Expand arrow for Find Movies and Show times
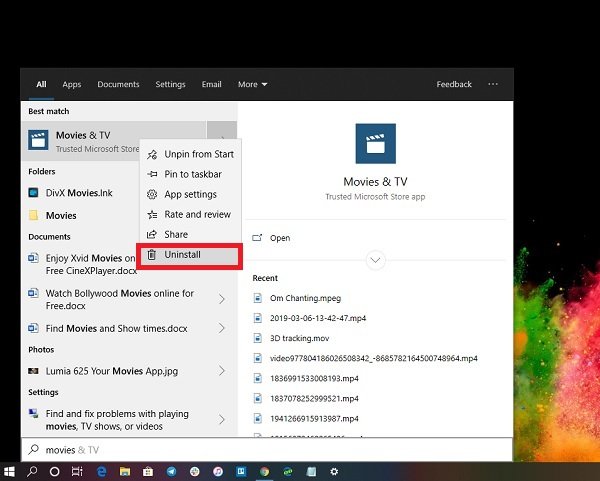 [222, 328]
